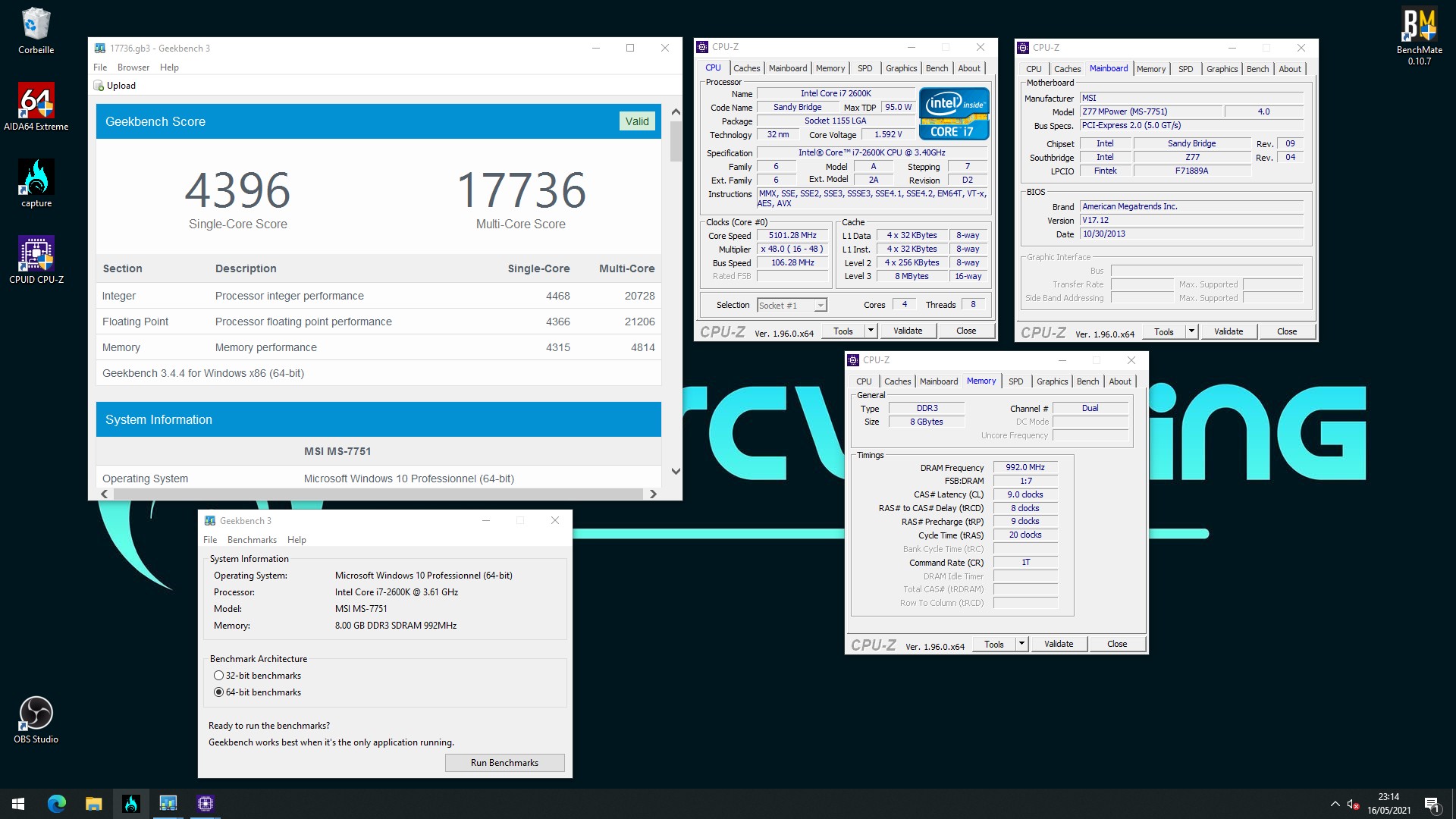Click the CPU-Z CPU window title icon
1456x819 pixels.
(703, 47)
